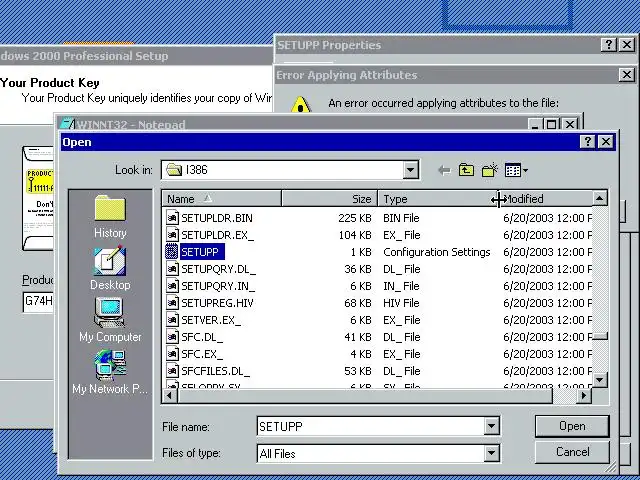Sort files by the Size column header
Screen dimensions: 640x480
click(329, 199)
